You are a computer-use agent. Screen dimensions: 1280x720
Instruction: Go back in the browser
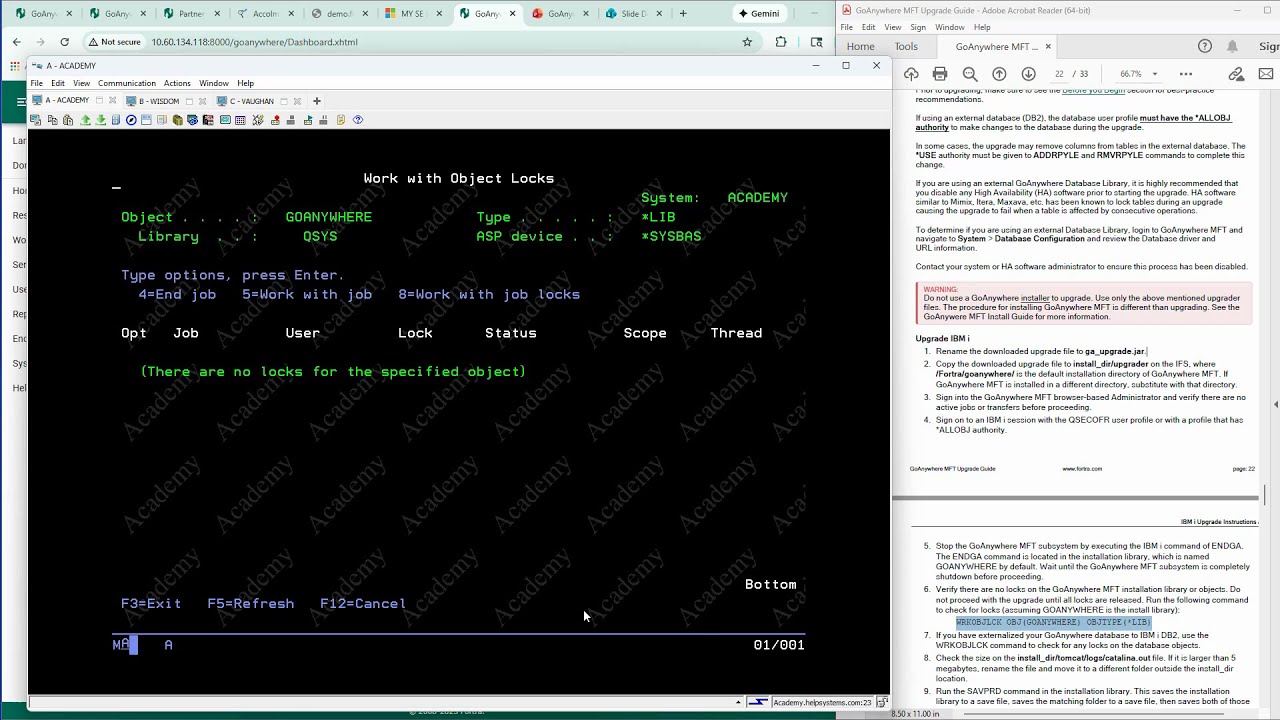(x=16, y=42)
